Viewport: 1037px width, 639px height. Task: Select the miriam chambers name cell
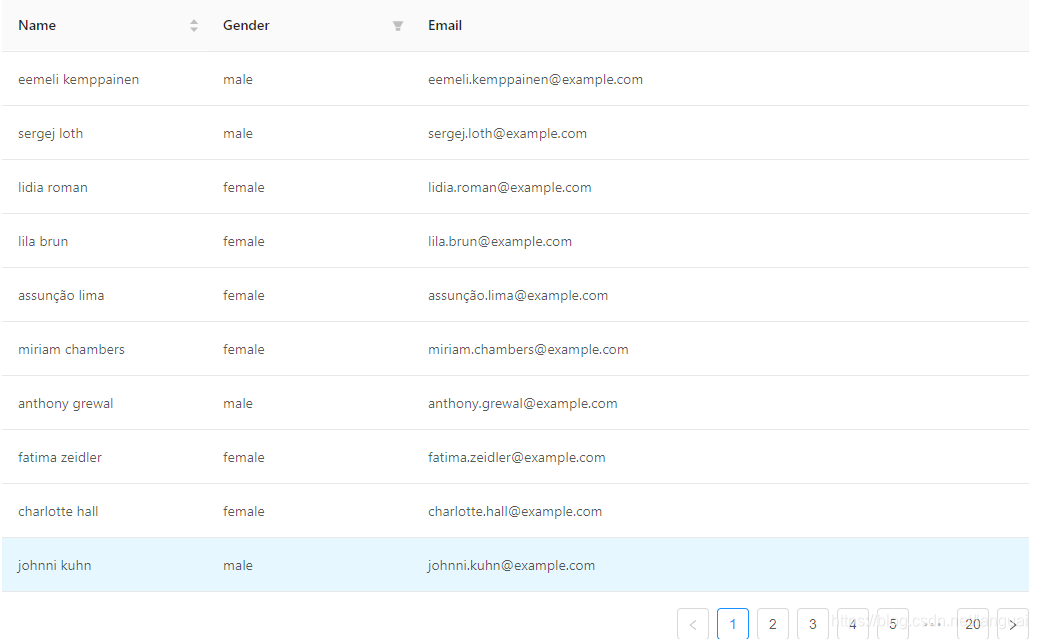click(71, 349)
